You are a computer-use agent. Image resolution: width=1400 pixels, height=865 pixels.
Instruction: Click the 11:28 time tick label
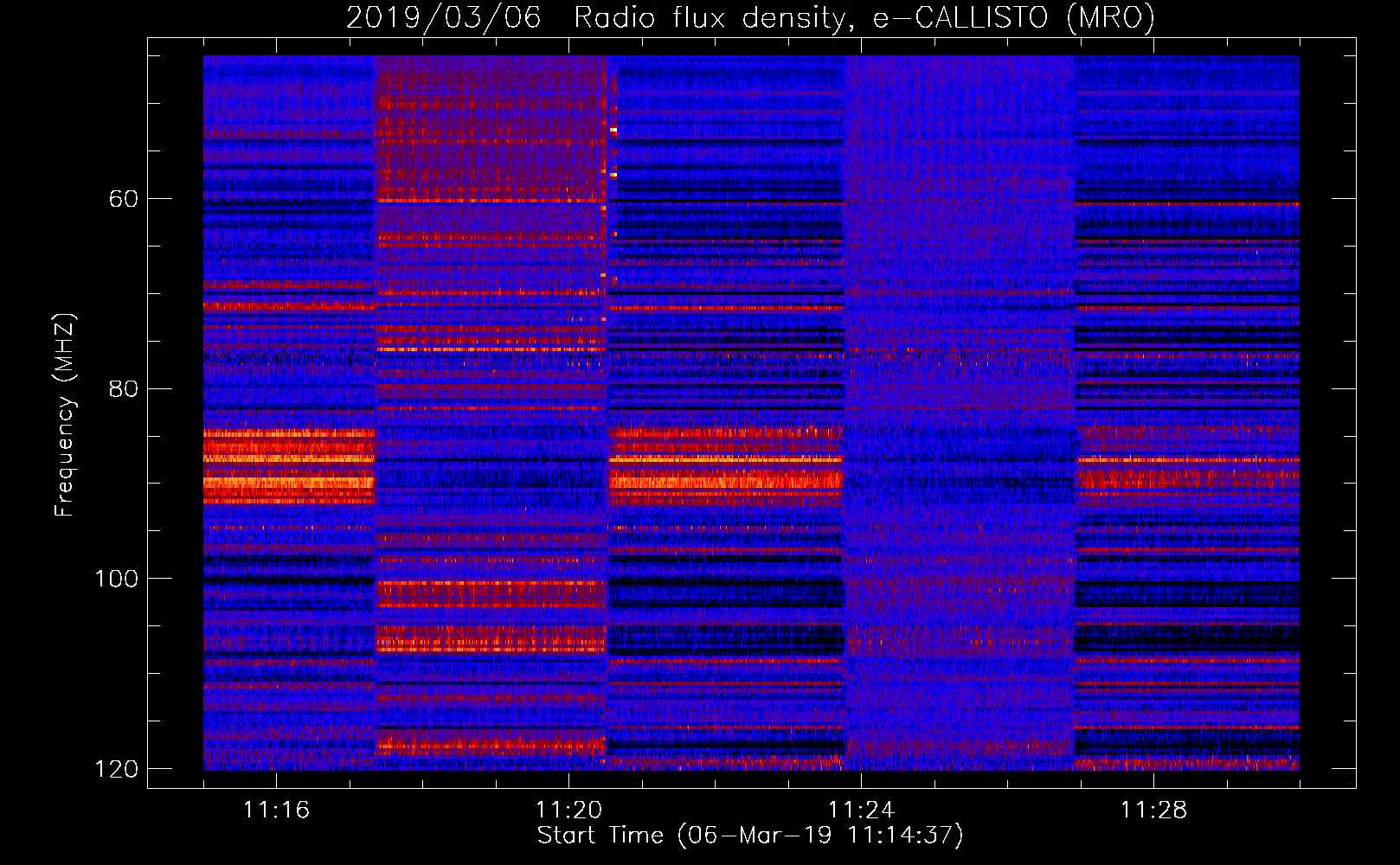[1153, 811]
